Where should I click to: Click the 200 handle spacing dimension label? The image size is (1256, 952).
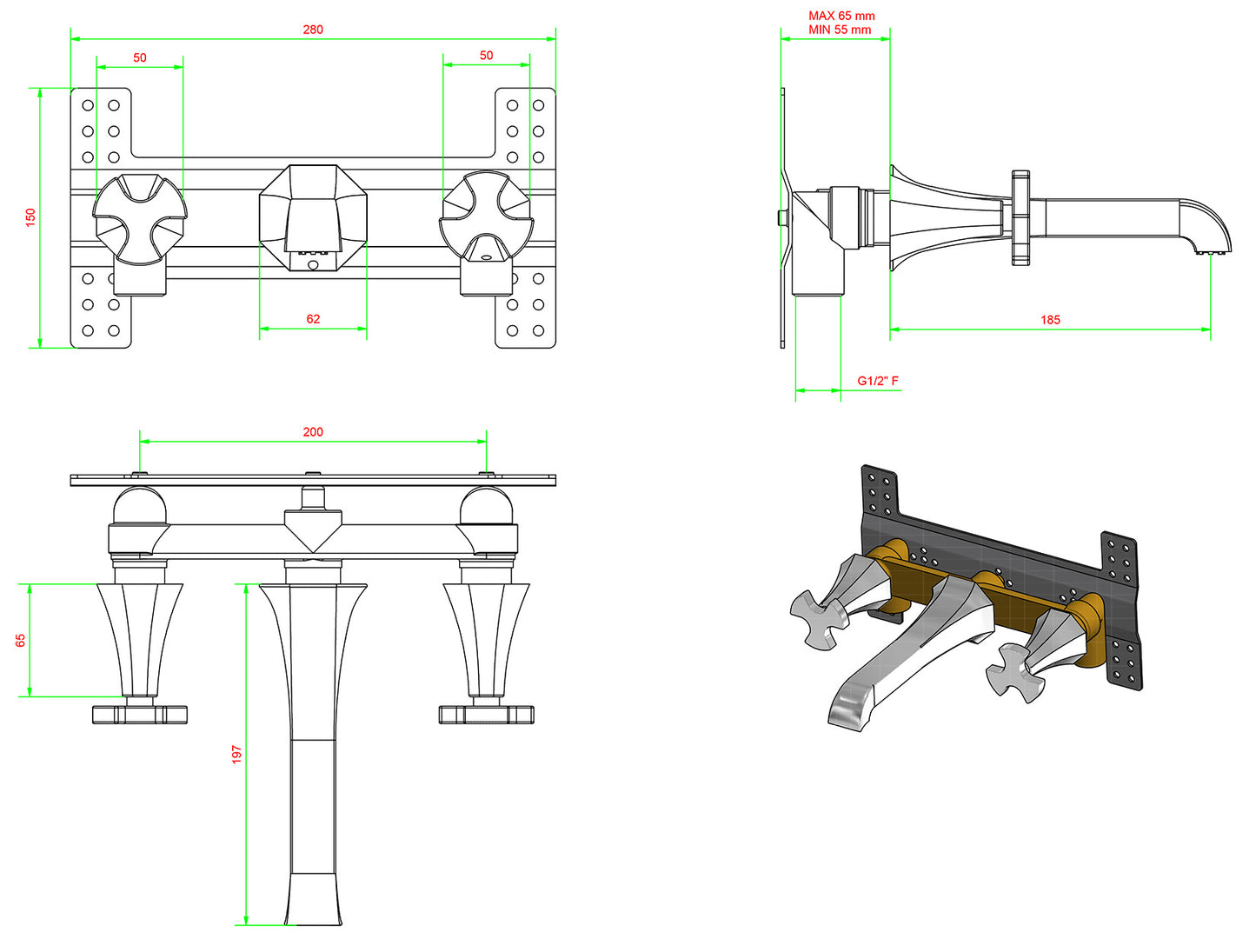(313, 432)
